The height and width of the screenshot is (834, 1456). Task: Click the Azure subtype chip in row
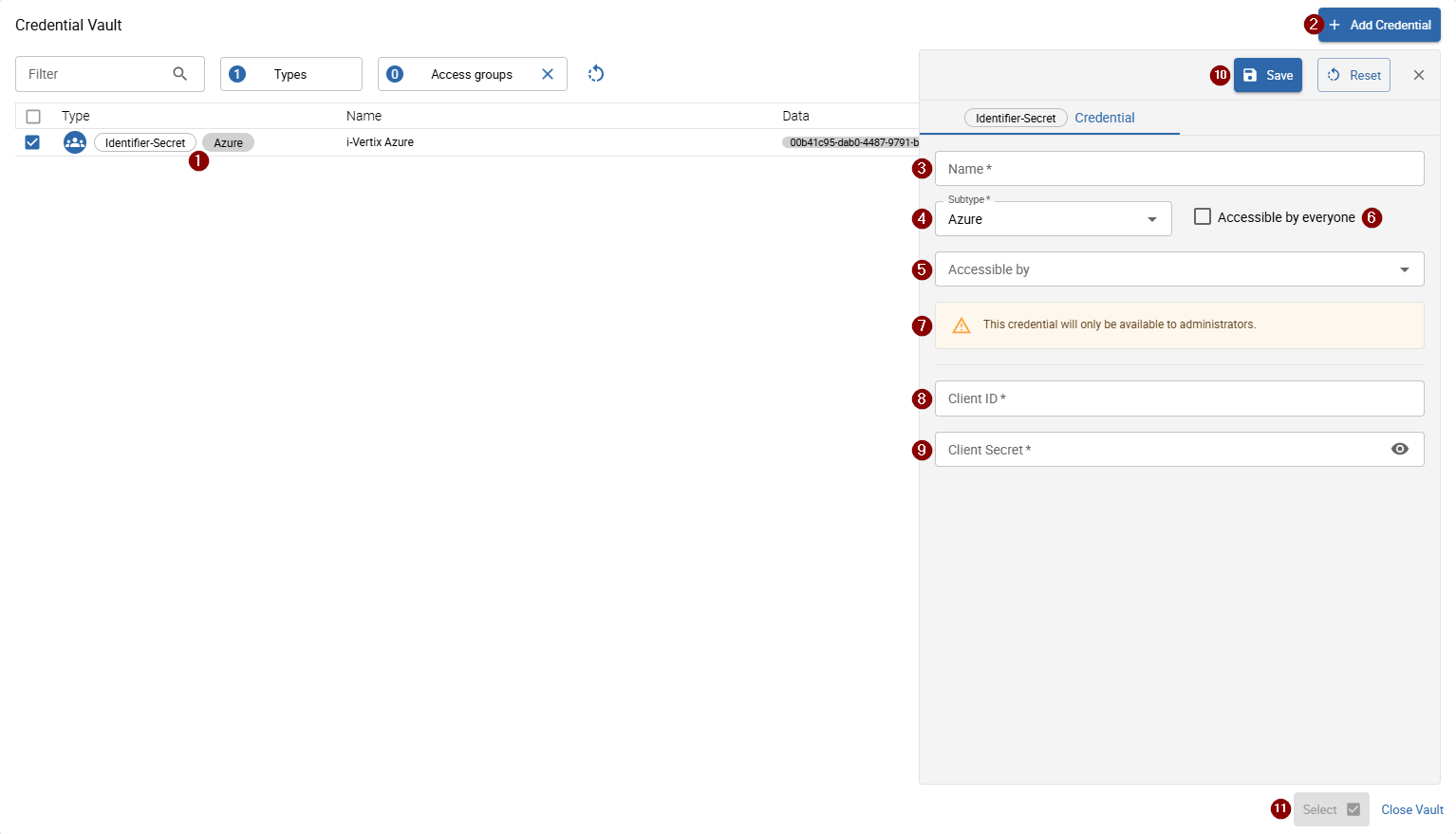tap(228, 142)
